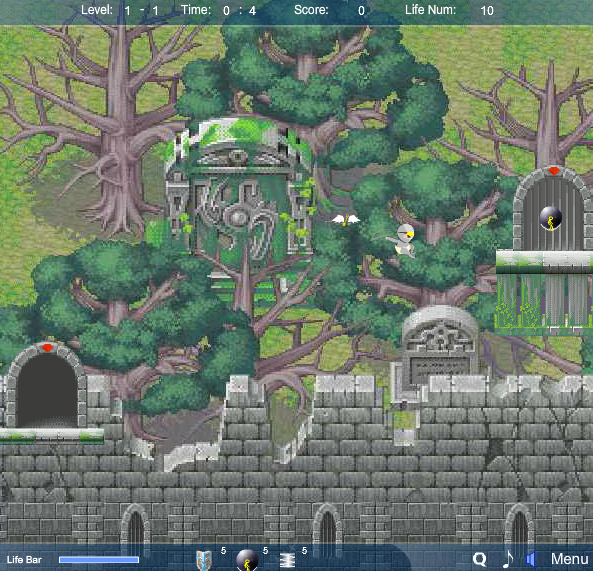Viewport: 593px width, 571px height.
Task: Click the dark arched entrance doorway
Action: 47,389
